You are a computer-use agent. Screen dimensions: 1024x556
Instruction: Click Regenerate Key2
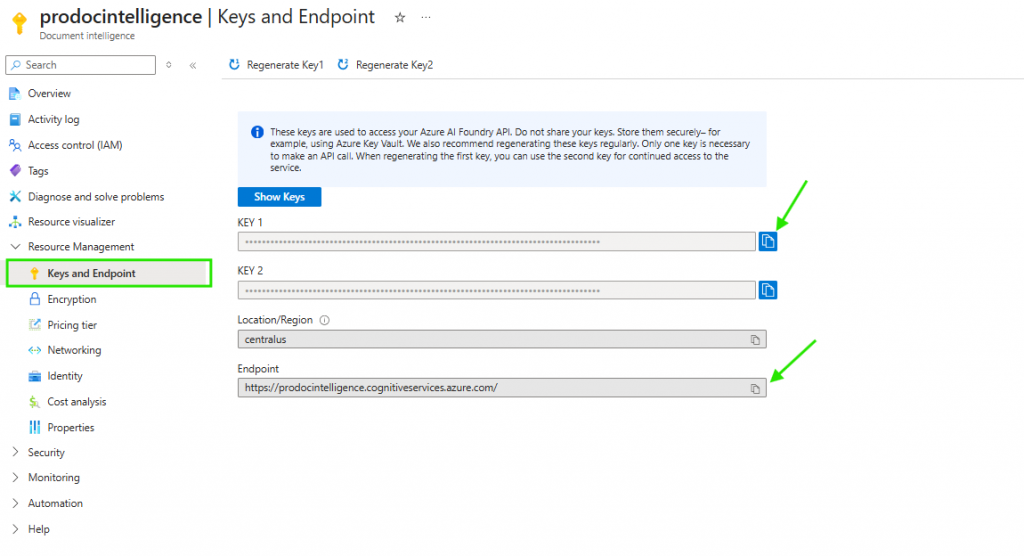click(x=385, y=65)
